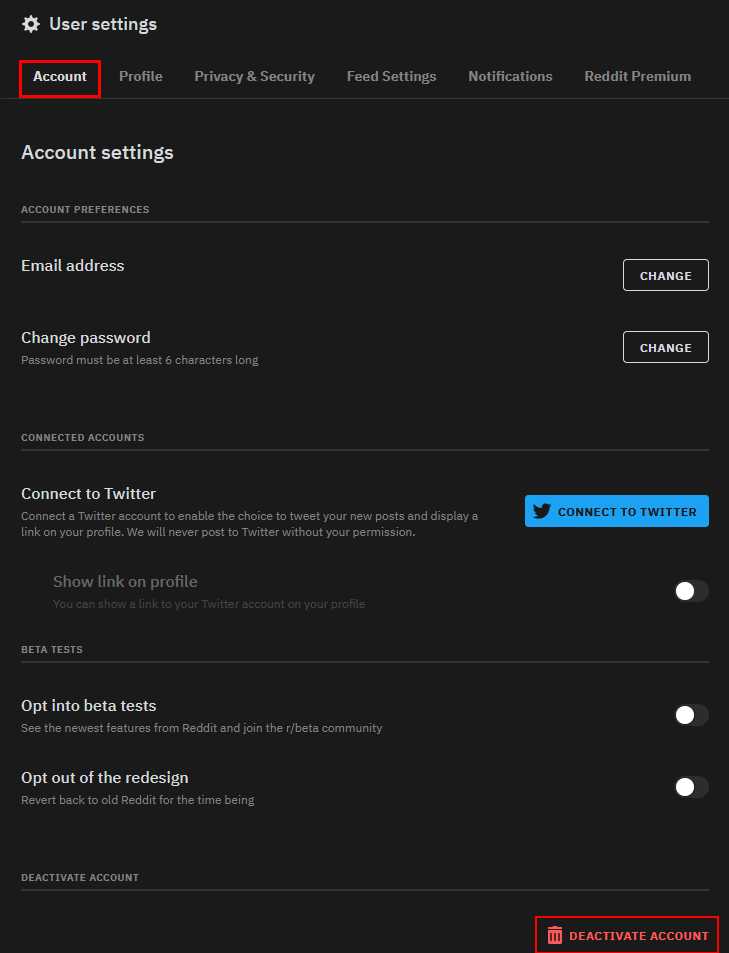This screenshot has height=953, width=729.
Task: Click 'You can show a link to your Twitter' text
Action: pyautogui.click(x=209, y=604)
